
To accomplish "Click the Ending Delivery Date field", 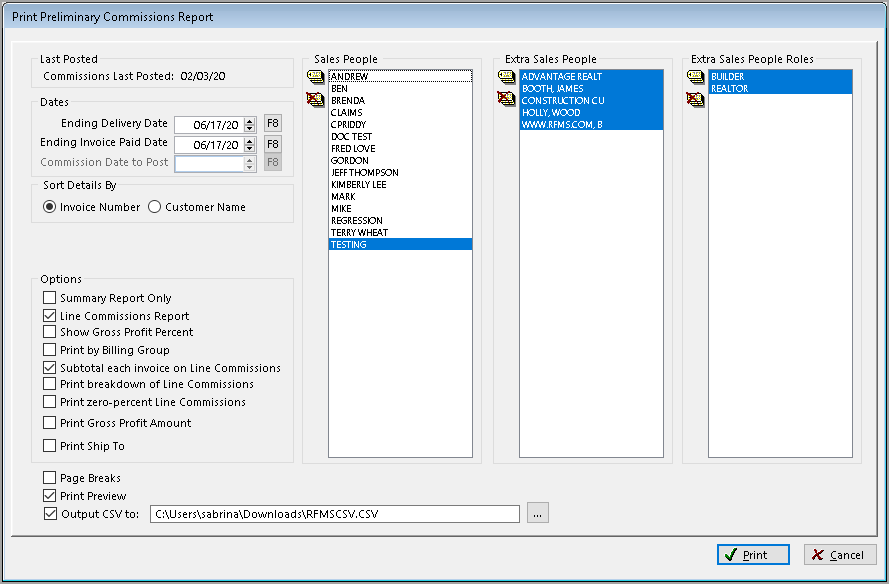I will pos(210,125).
